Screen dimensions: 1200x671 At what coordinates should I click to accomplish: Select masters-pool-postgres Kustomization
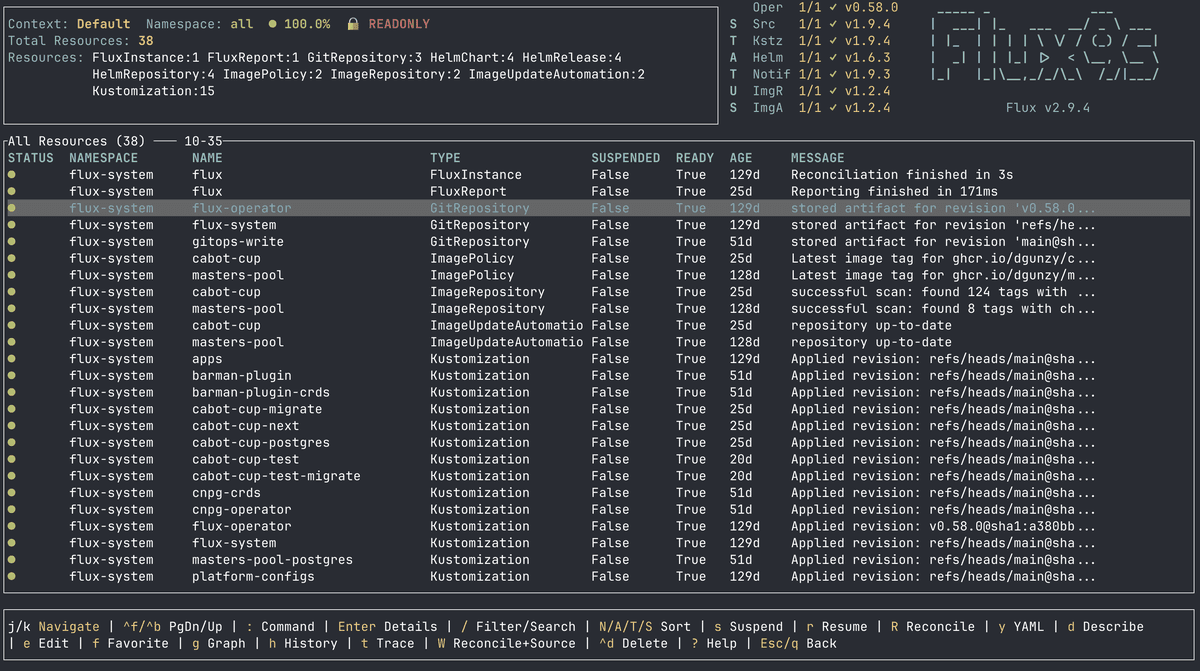click(272, 559)
